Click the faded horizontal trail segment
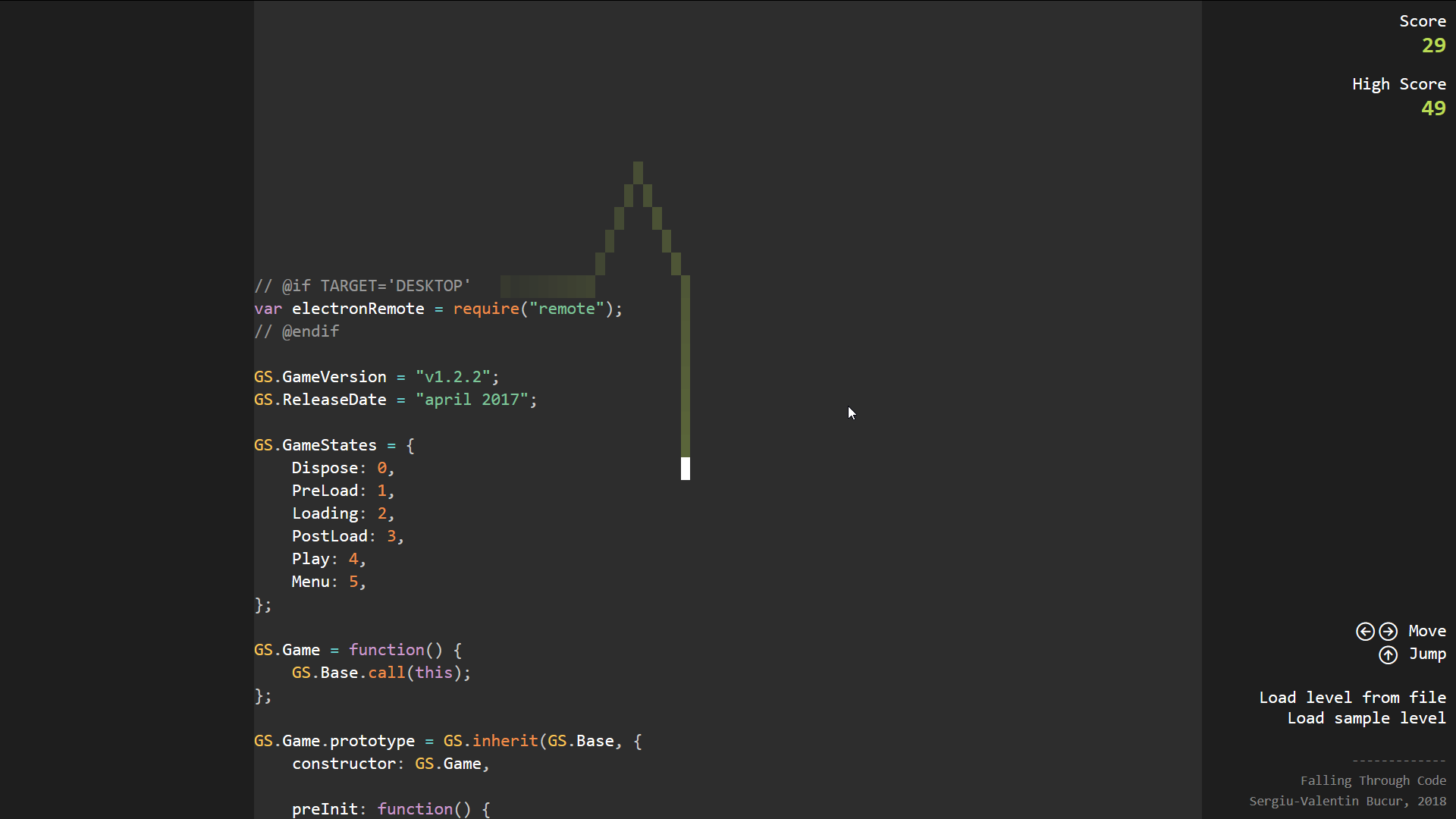This screenshot has width=1456, height=819. 548,287
